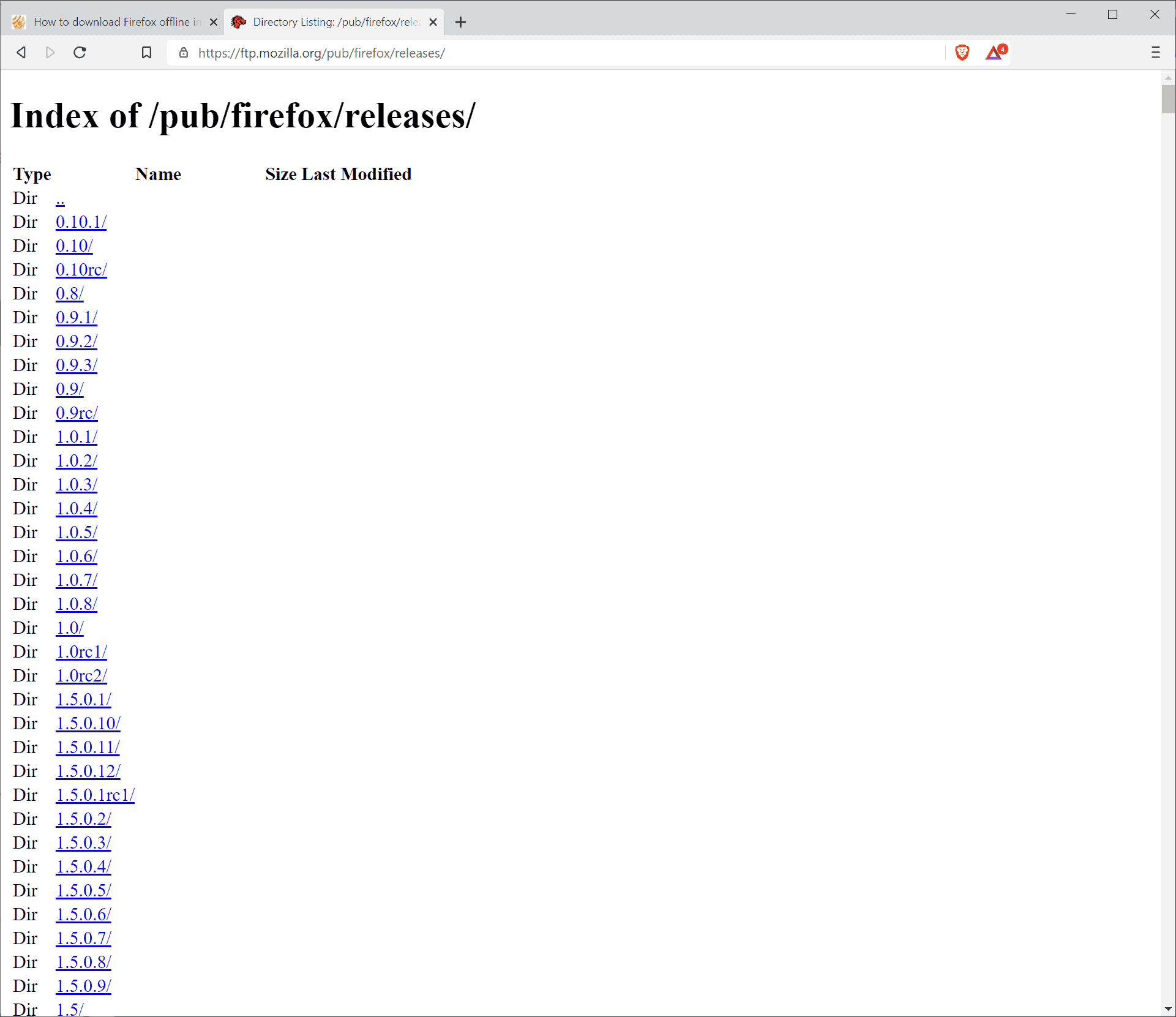Screen dimensions: 1176x1017
Task: Click the Name column header
Action: pyautogui.click(x=158, y=174)
